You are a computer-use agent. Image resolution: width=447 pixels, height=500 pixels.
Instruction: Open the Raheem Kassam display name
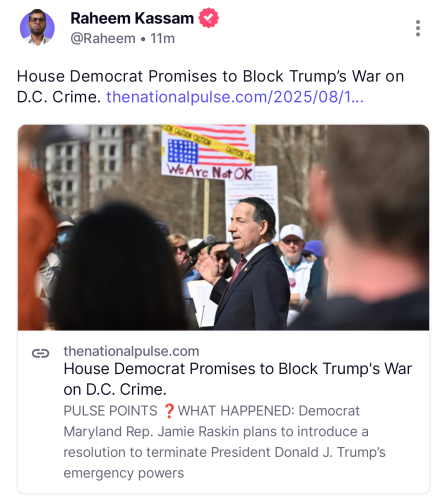(x=132, y=18)
